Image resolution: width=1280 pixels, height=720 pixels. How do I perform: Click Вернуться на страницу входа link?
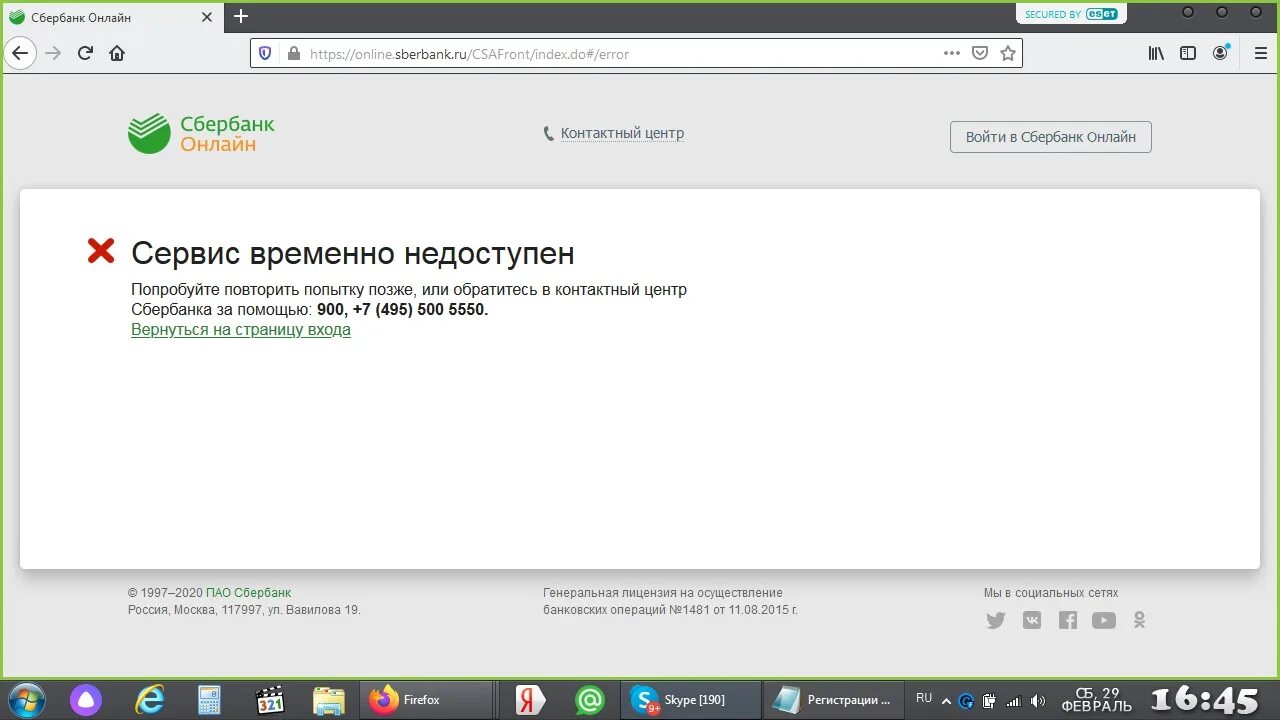pyautogui.click(x=241, y=330)
